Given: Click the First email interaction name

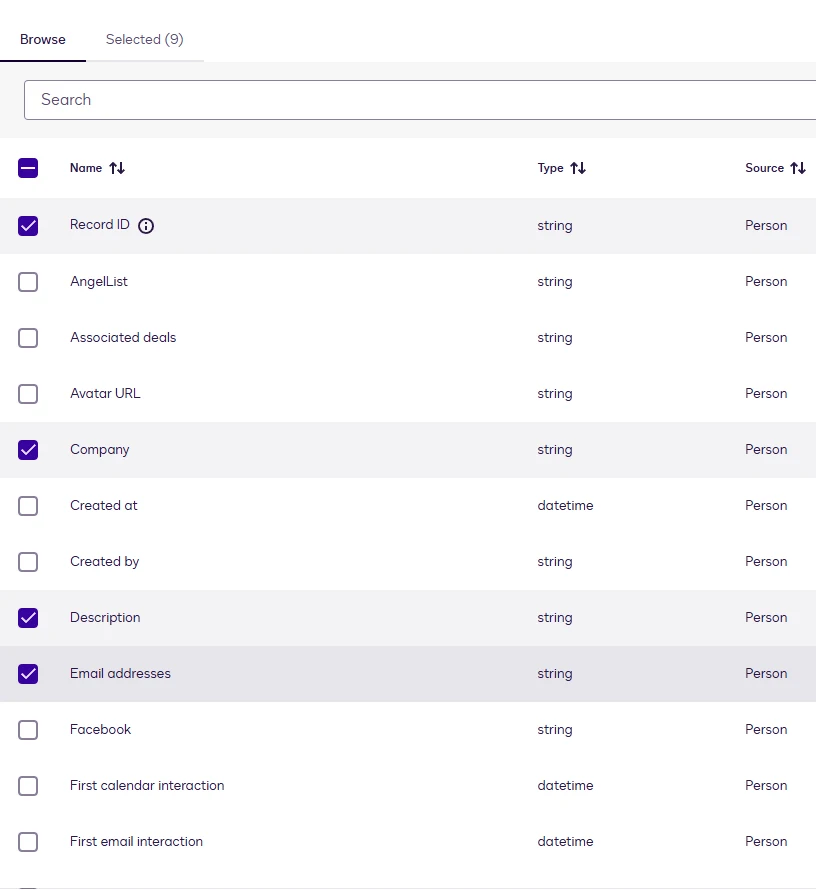Looking at the screenshot, I should 136,842.
